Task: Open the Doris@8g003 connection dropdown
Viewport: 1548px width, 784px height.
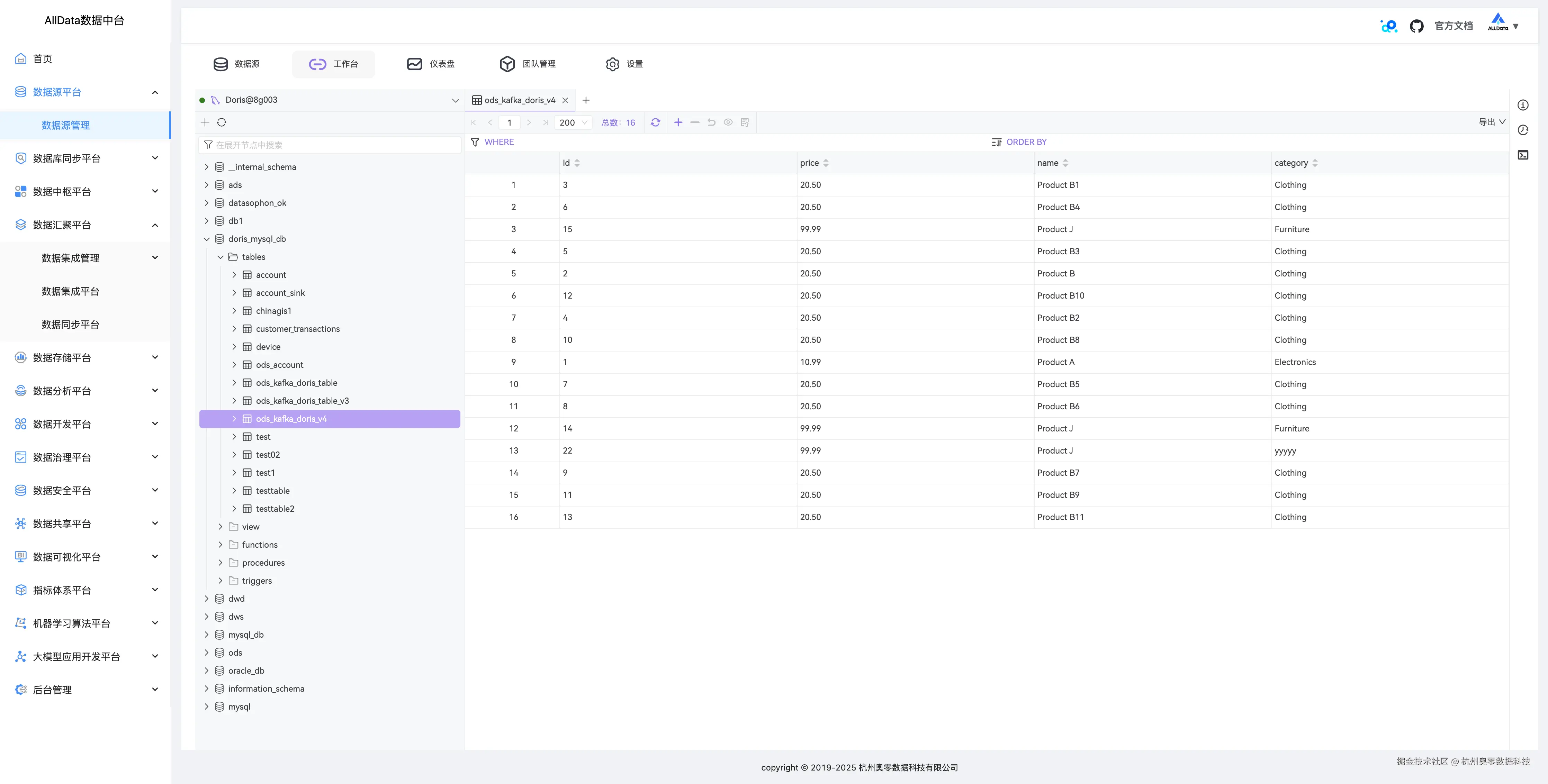Action: click(x=455, y=100)
